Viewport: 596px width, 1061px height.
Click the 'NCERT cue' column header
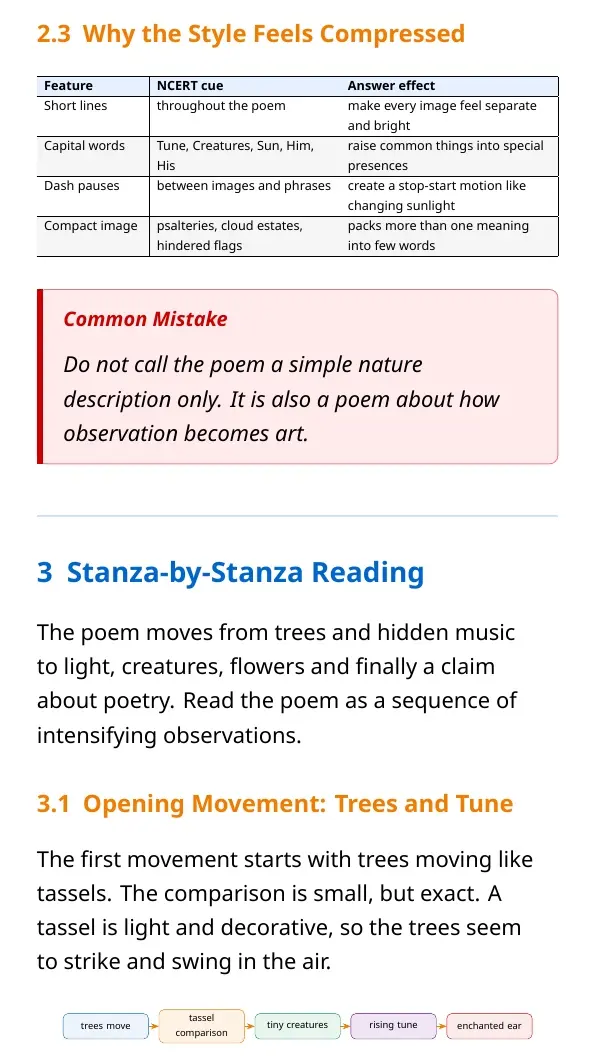245,86
